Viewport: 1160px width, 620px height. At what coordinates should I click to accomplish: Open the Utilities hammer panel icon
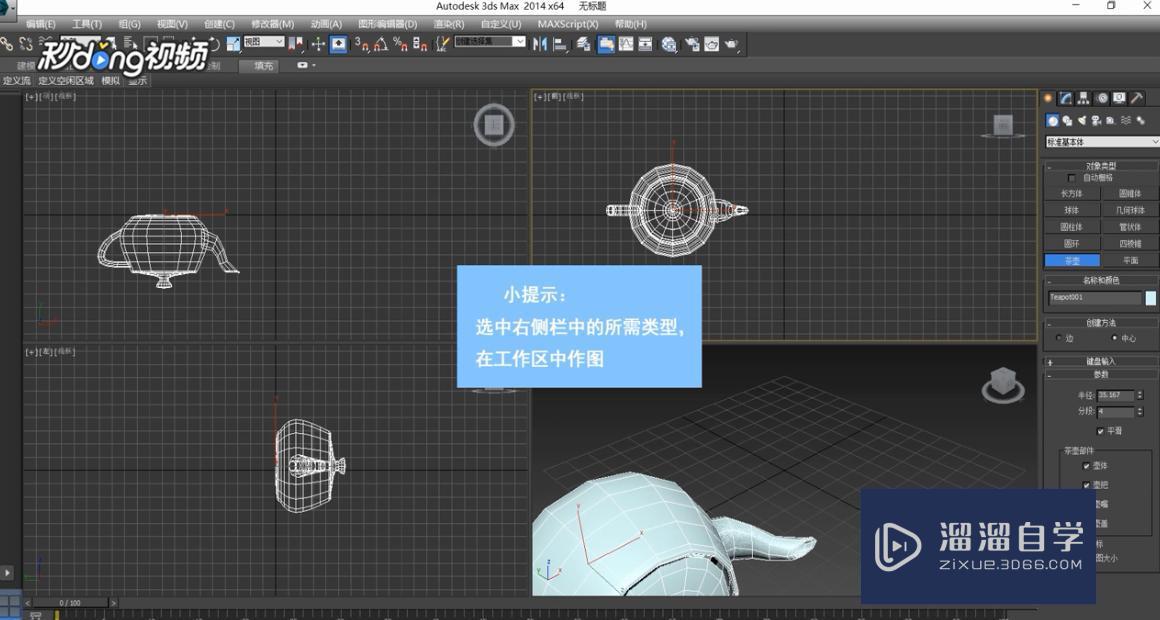click(1137, 98)
